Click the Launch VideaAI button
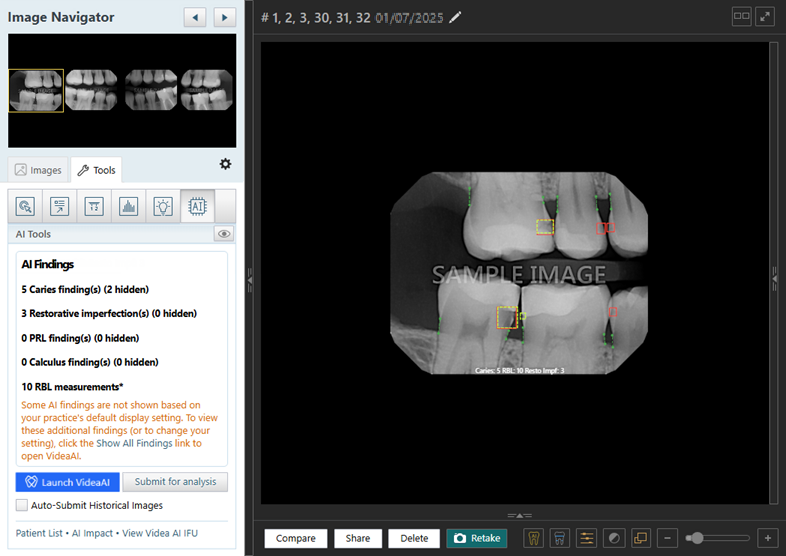This screenshot has height=556, width=786. coord(66,482)
